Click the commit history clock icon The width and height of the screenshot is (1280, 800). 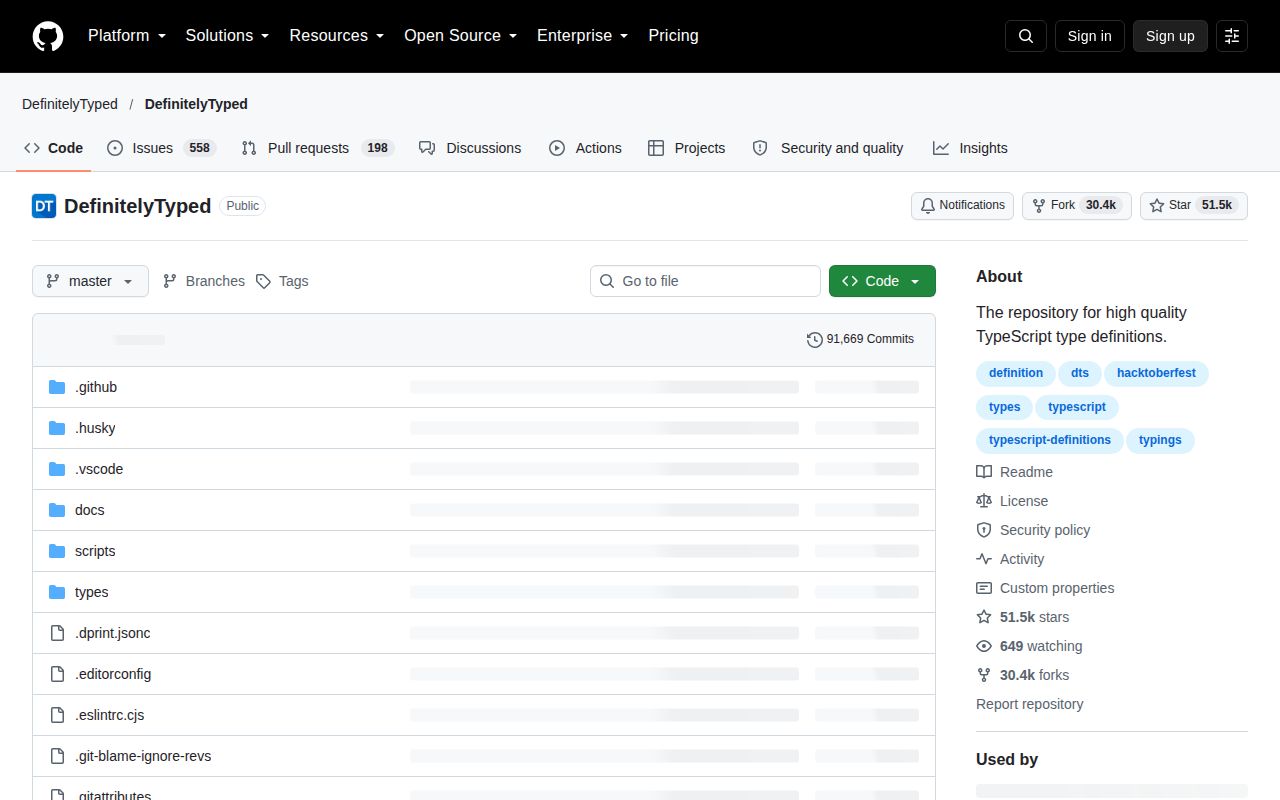coord(814,339)
